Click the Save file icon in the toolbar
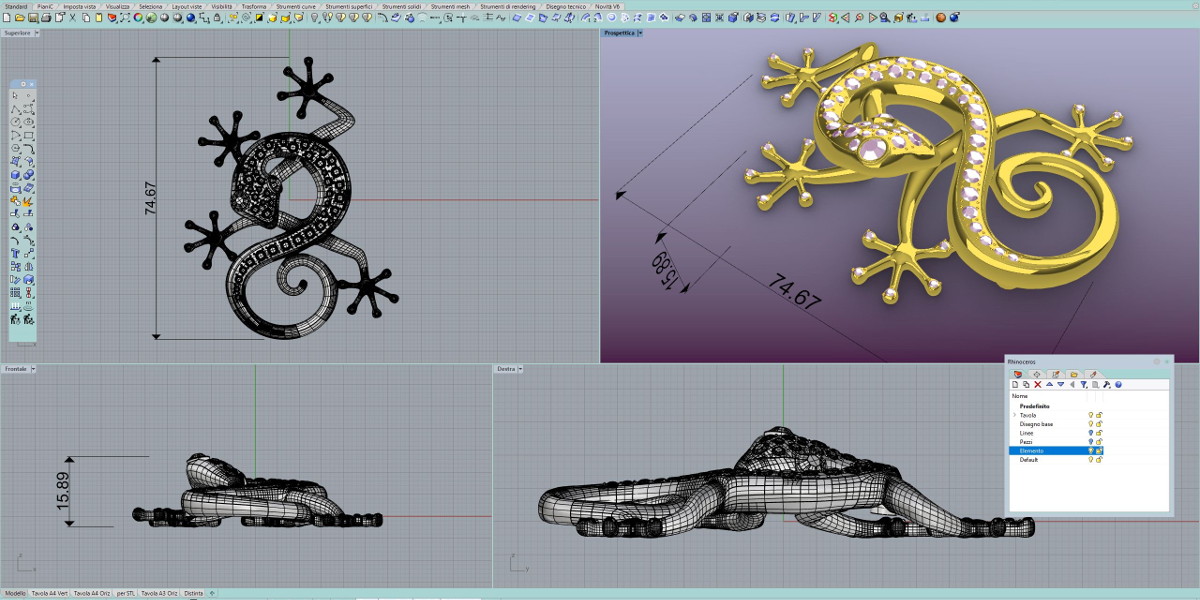The height and width of the screenshot is (600, 1200). pyautogui.click(x=33, y=18)
